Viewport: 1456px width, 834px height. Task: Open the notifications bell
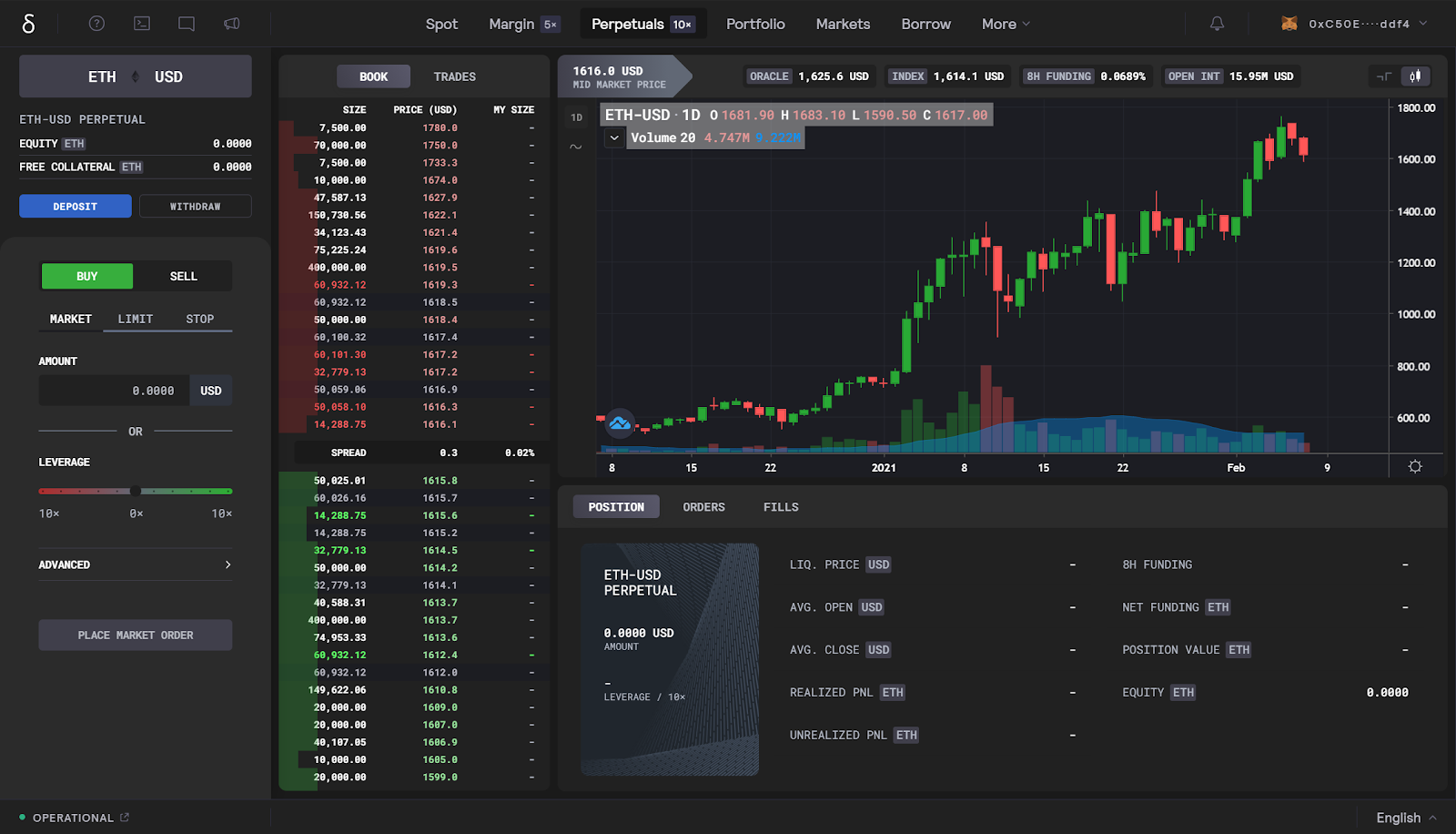coord(1217,24)
